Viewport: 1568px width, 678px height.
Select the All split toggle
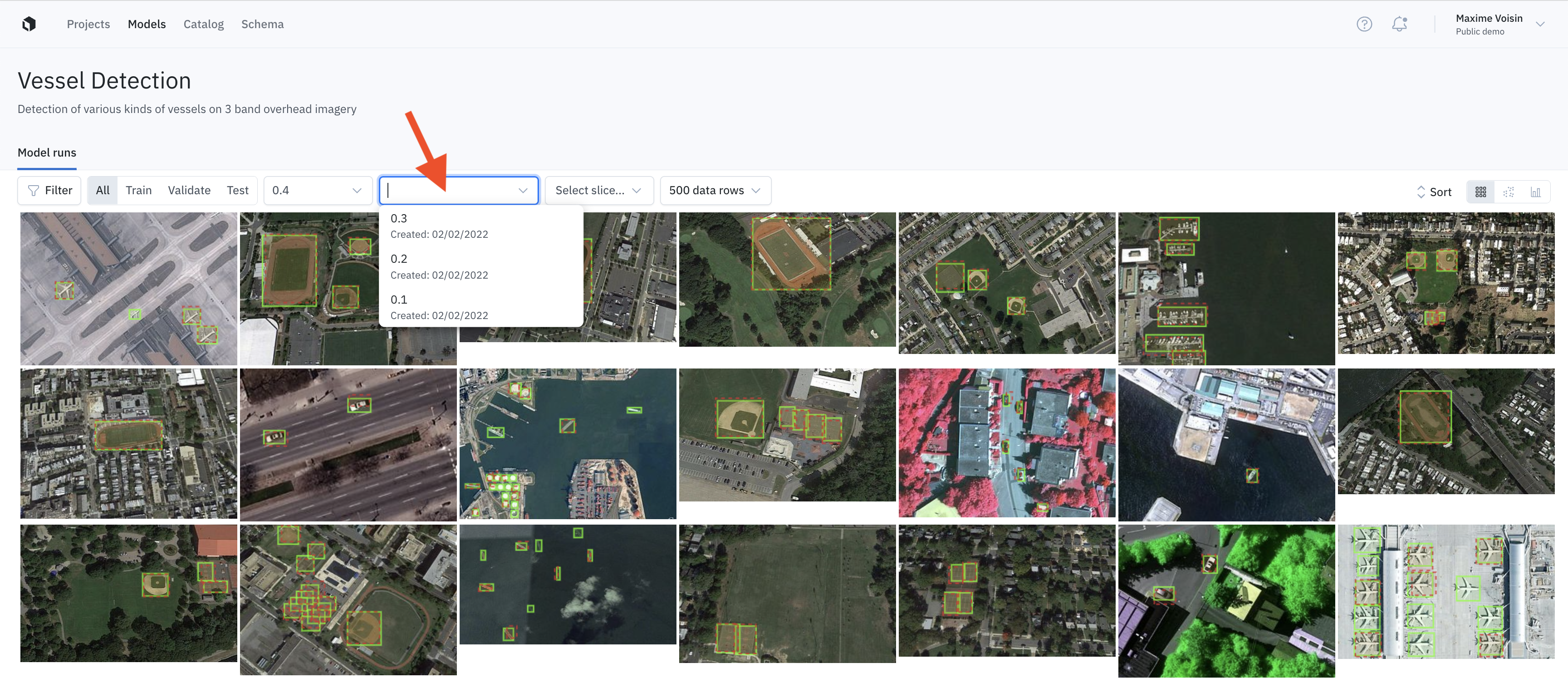(x=102, y=191)
